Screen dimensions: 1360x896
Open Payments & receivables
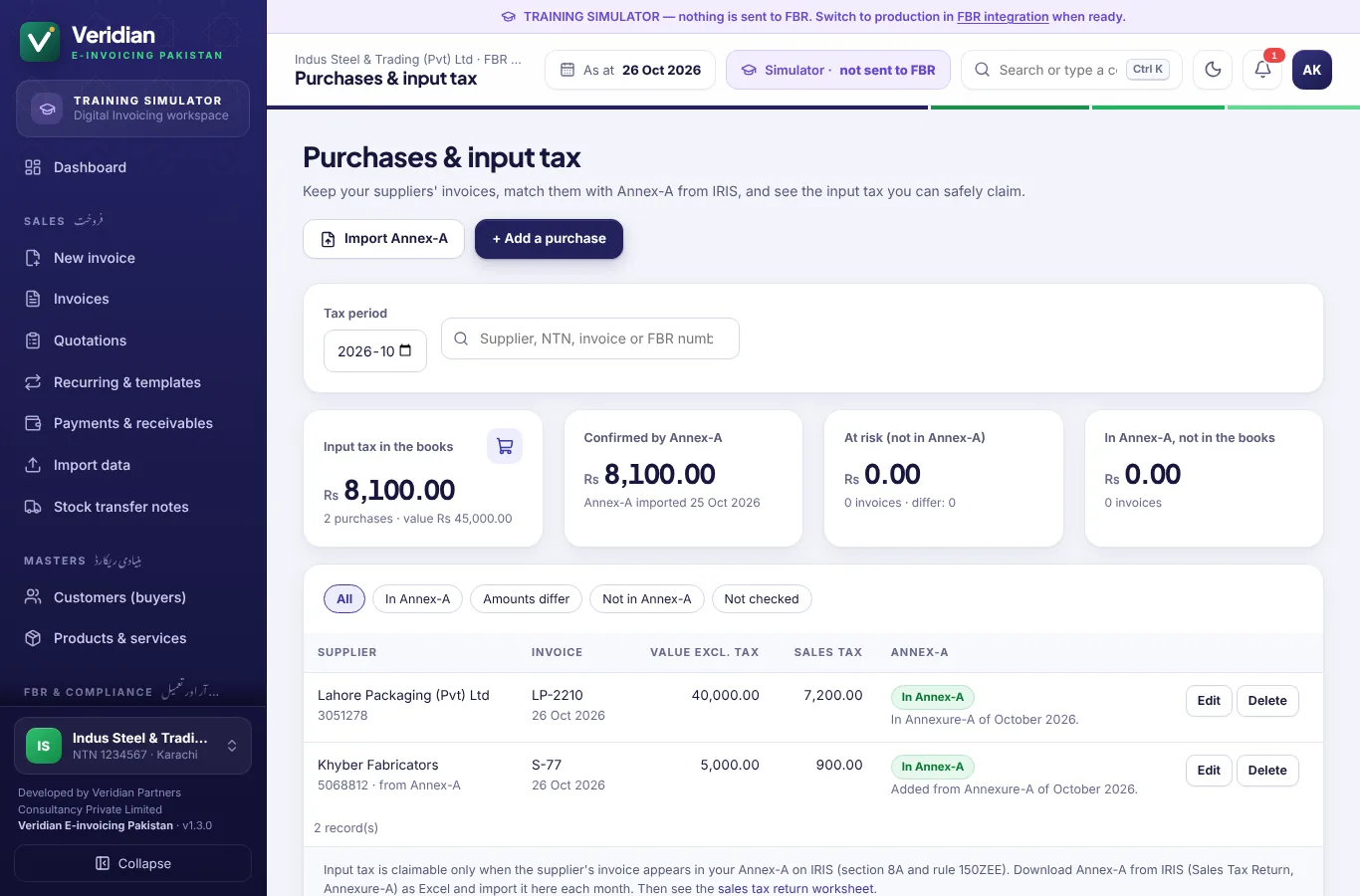[x=132, y=423]
